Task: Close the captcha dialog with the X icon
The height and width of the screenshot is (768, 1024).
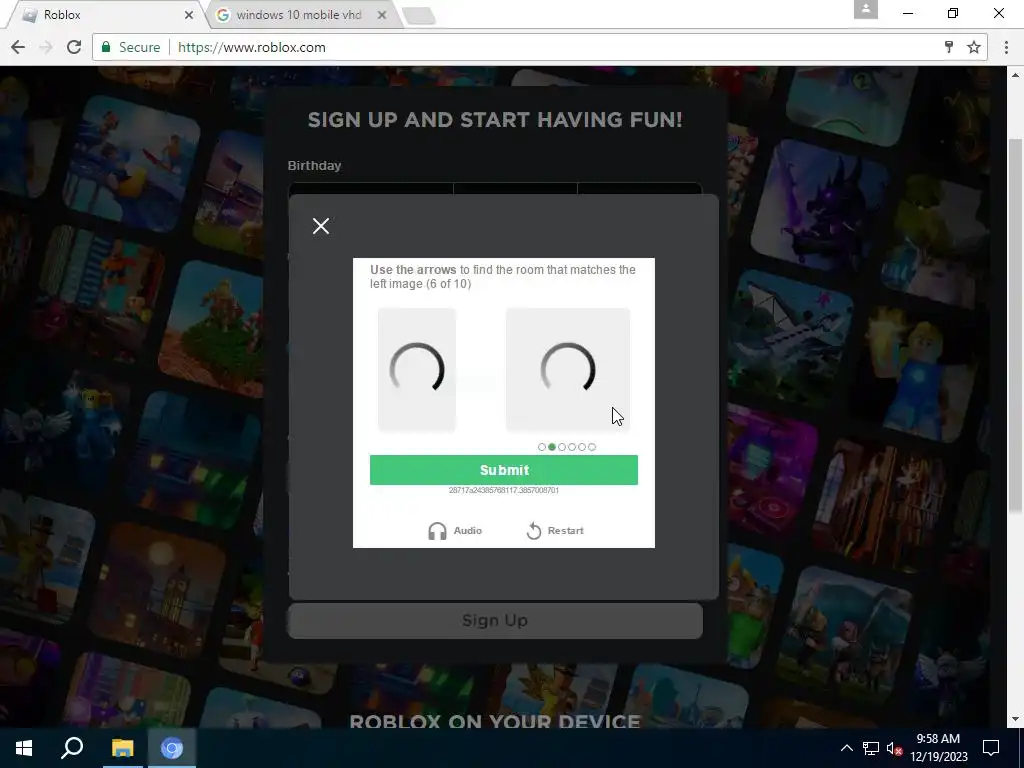Action: click(x=321, y=226)
